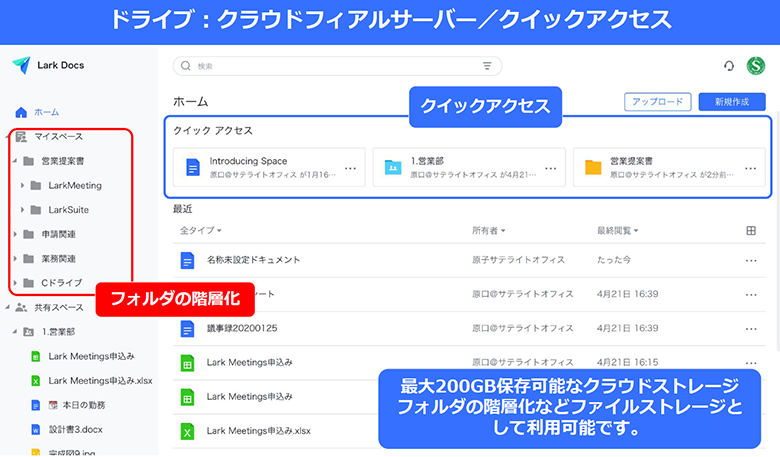
Task: Switch to grid view icon
Action: [751, 231]
